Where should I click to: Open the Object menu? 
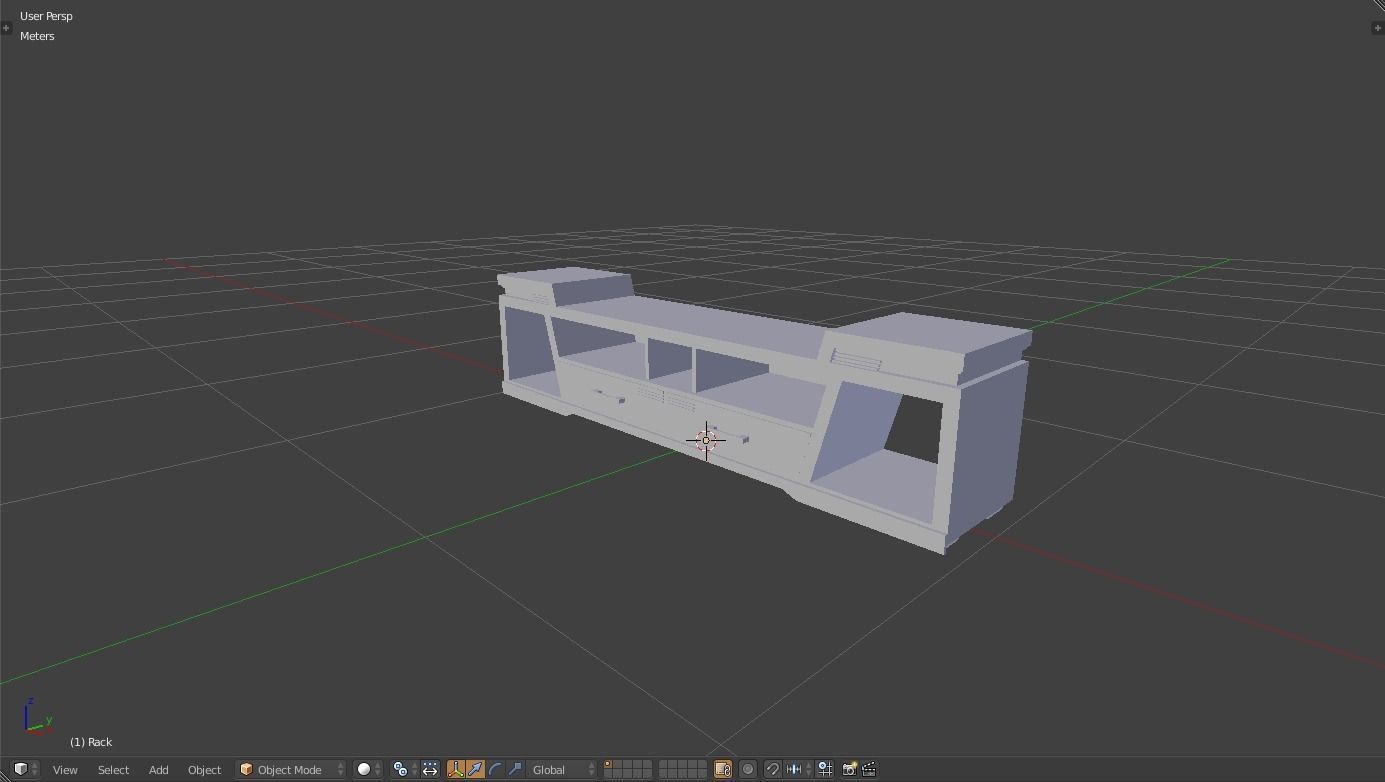pyautogui.click(x=204, y=769)
